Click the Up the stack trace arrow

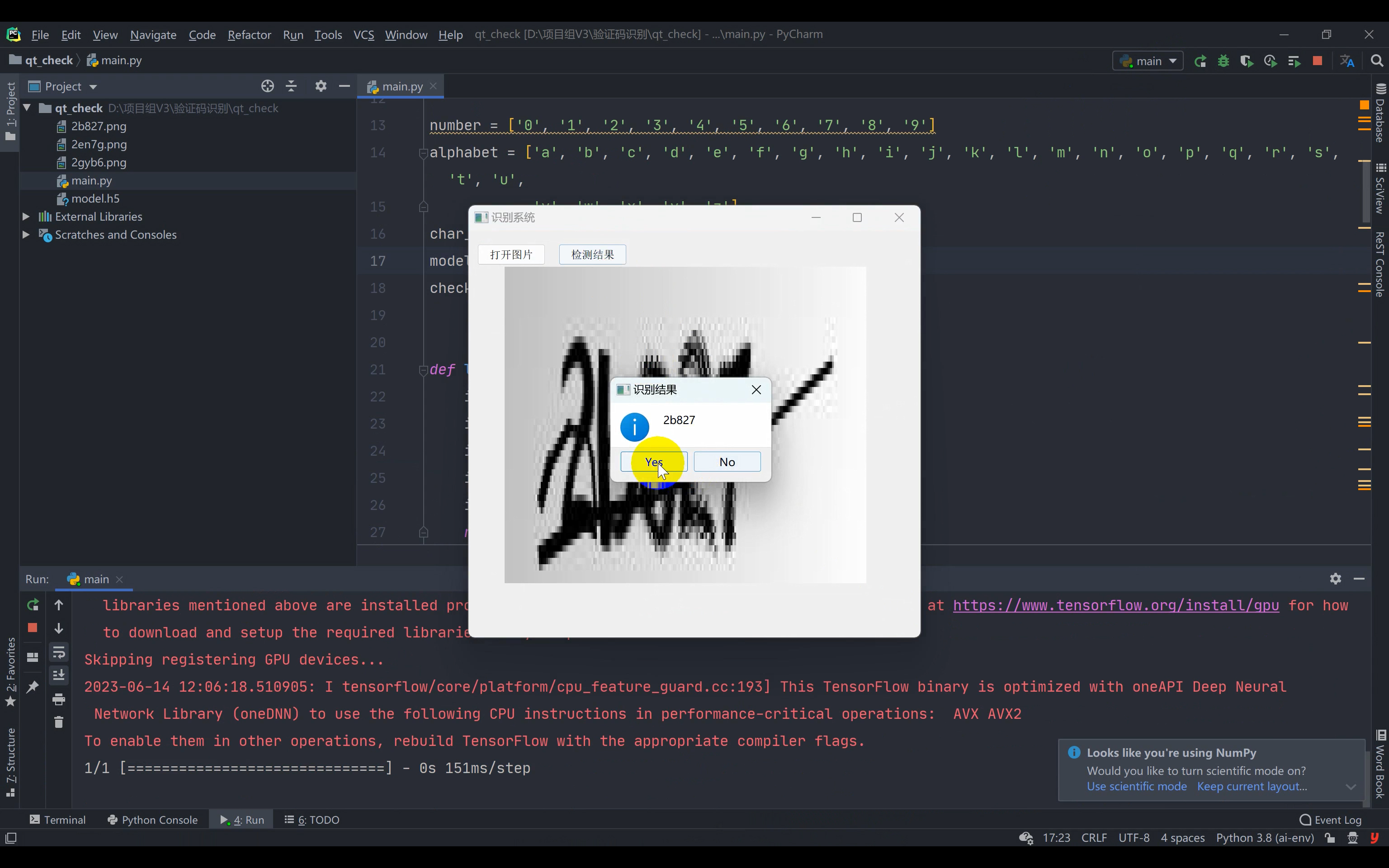tap(58, 605)
